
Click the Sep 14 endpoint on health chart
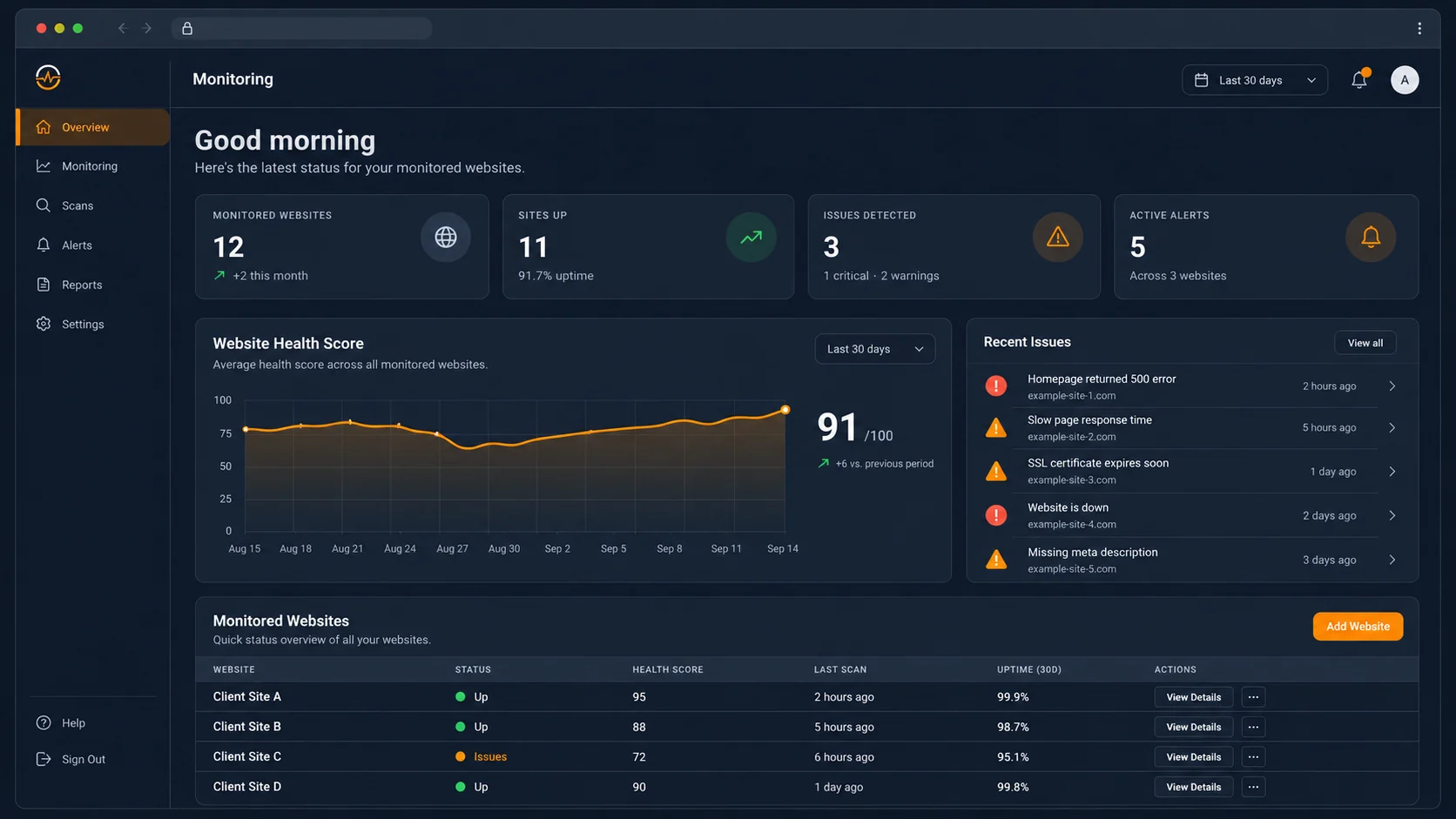(785, 409)
